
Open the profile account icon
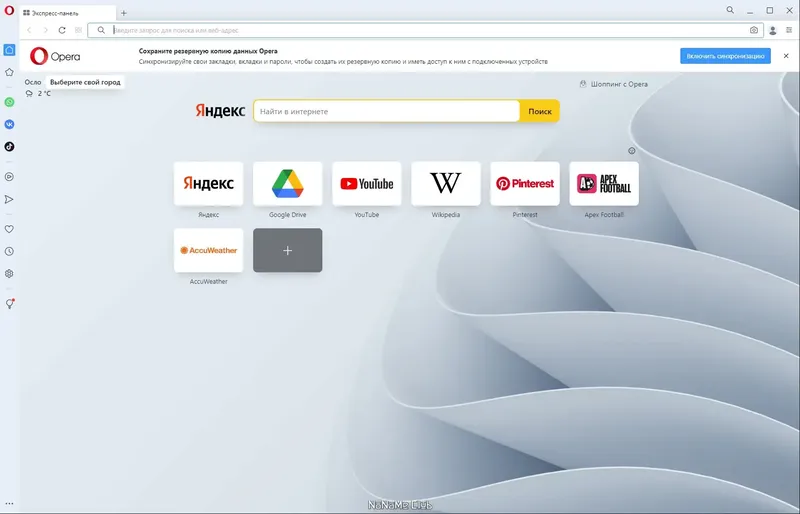(772, 31)
